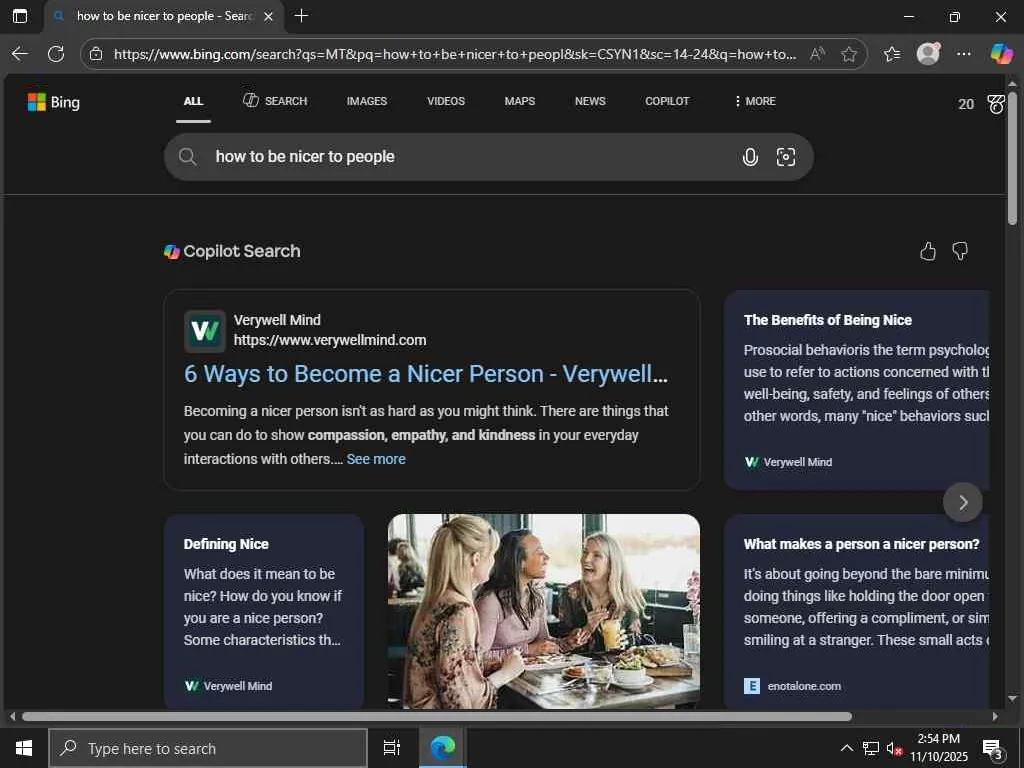Click the Windows taskbar search box
This screenshot has height=768, width=1024.
208,748
